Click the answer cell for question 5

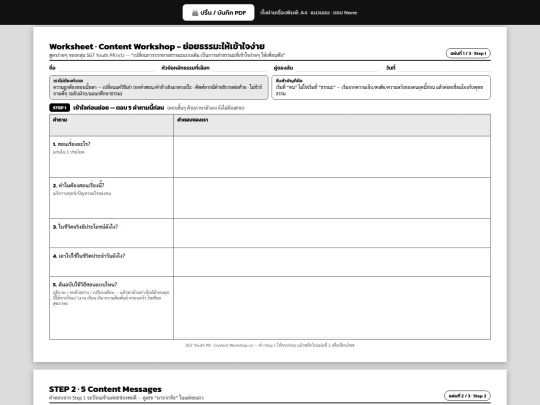coord(332,308)
